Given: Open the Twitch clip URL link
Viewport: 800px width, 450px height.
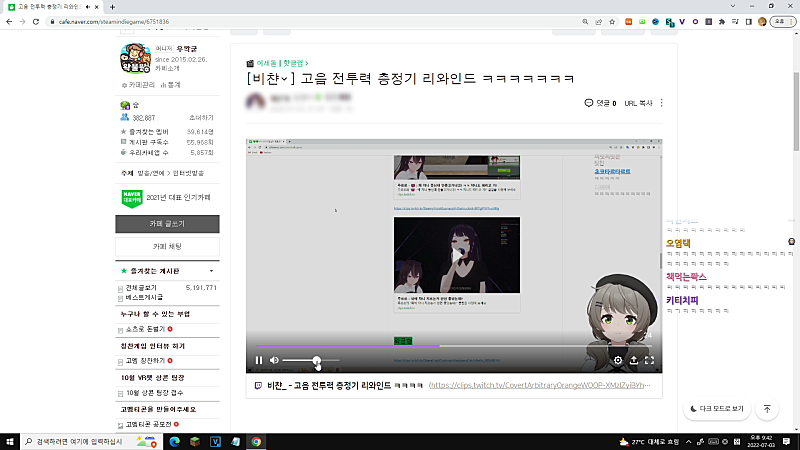Looking at the screenshot, I should pos(540,385).
